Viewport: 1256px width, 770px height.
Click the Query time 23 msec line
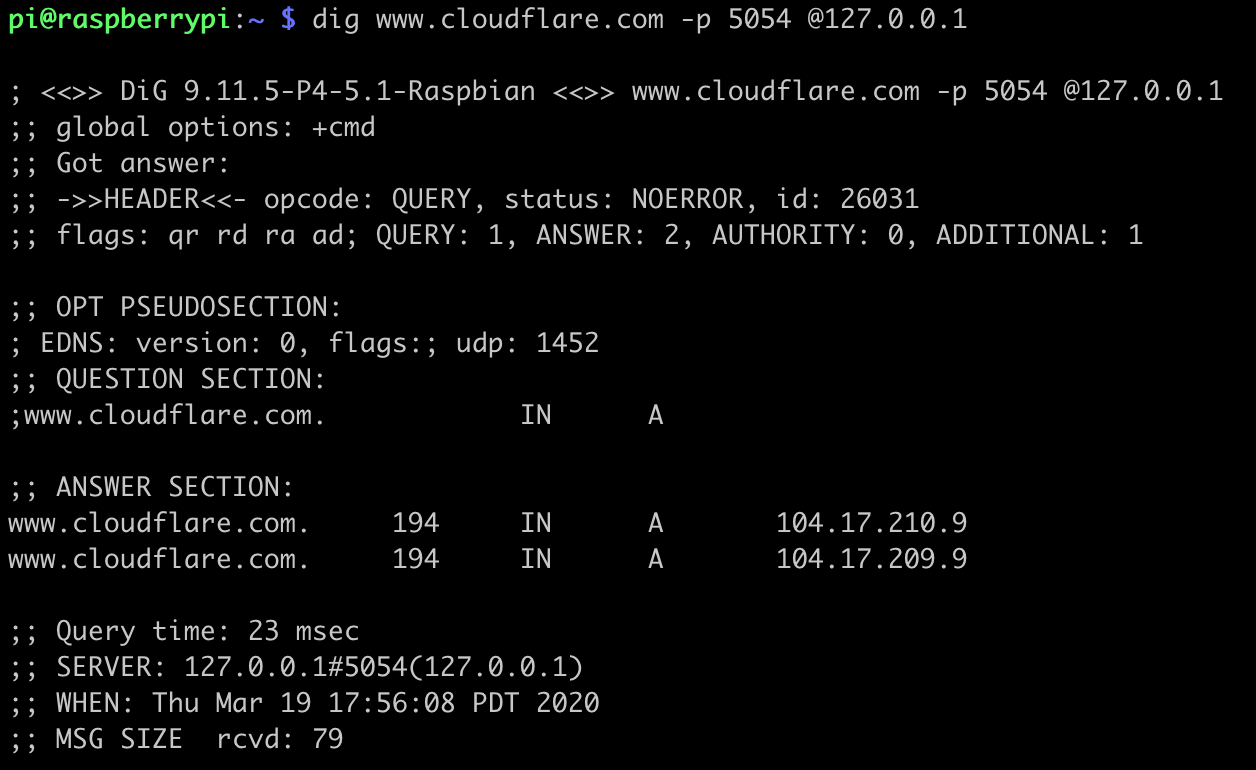tap(185, 632)
